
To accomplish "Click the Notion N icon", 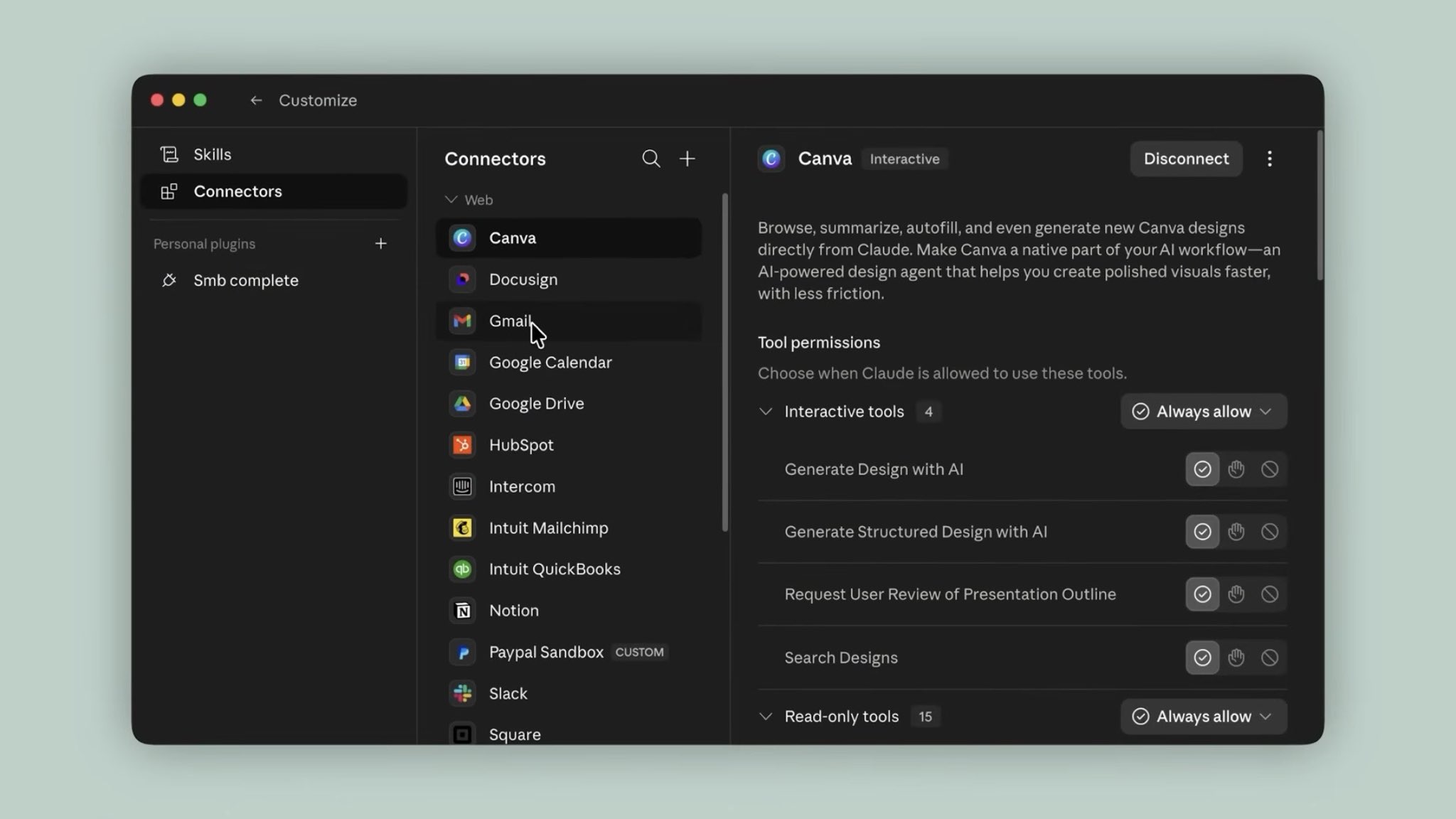I will [462, 611].
